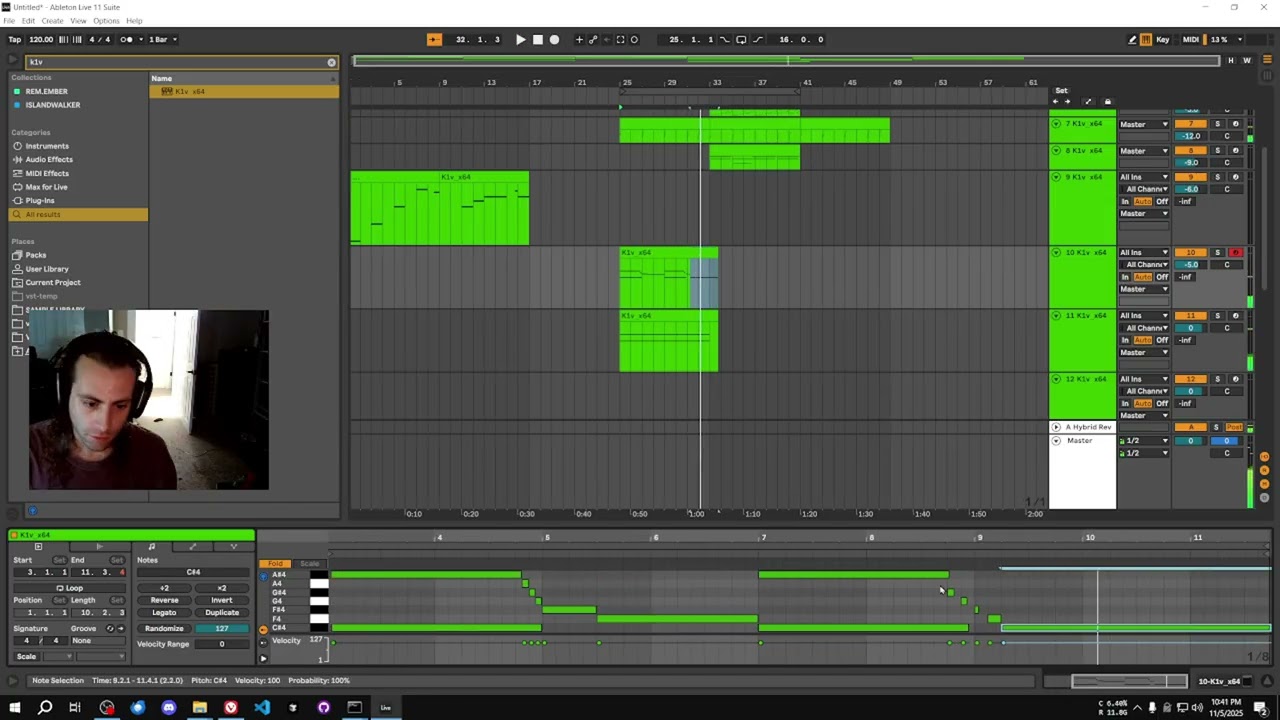
Task: Stop playback with the Stop button
Action: pyautogui.click(x=537, y=40)
